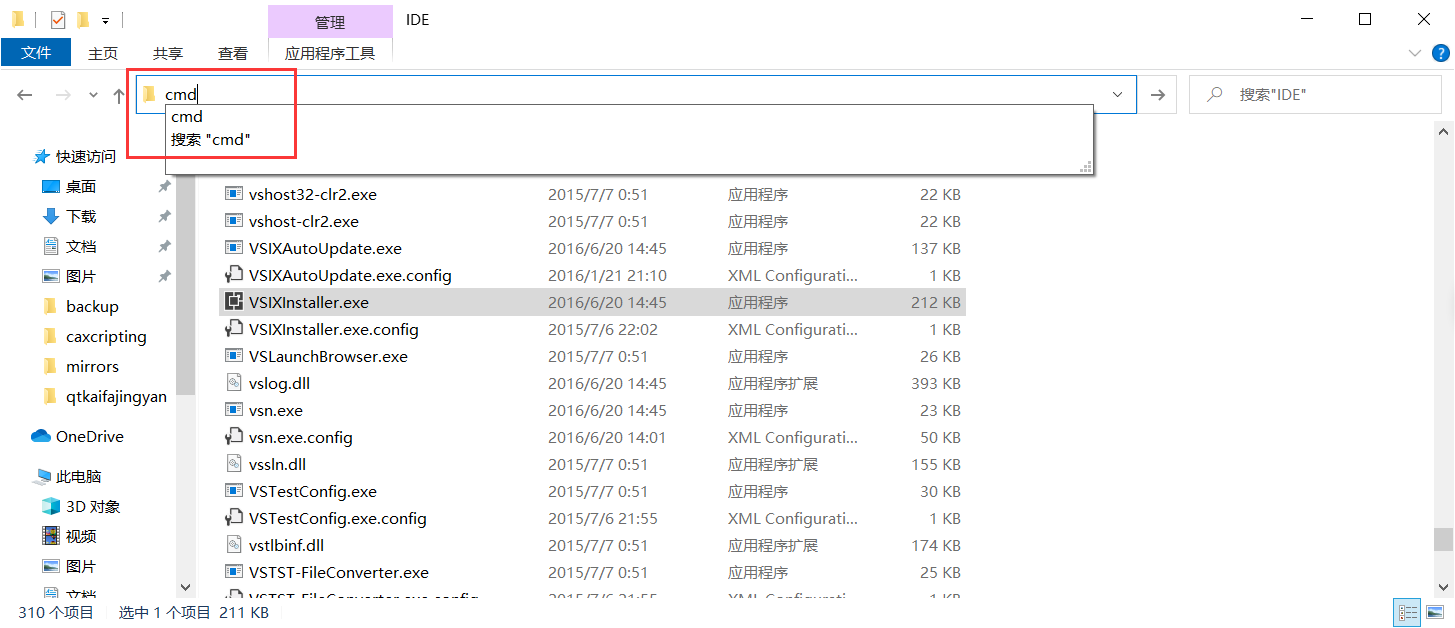Switch to the 主页 ribbon tab
1455x628 pixels.
tap(103, 53)
